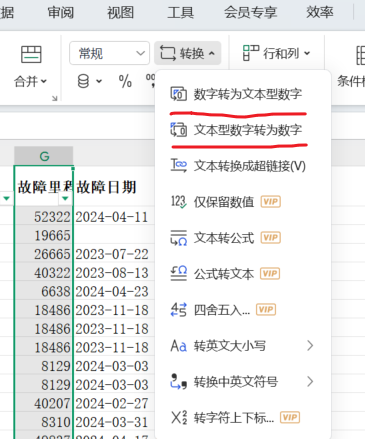This screenshot has height=439, width=365.
Task: Click the 合并 cells icon
Action: [x=31, y=54]
